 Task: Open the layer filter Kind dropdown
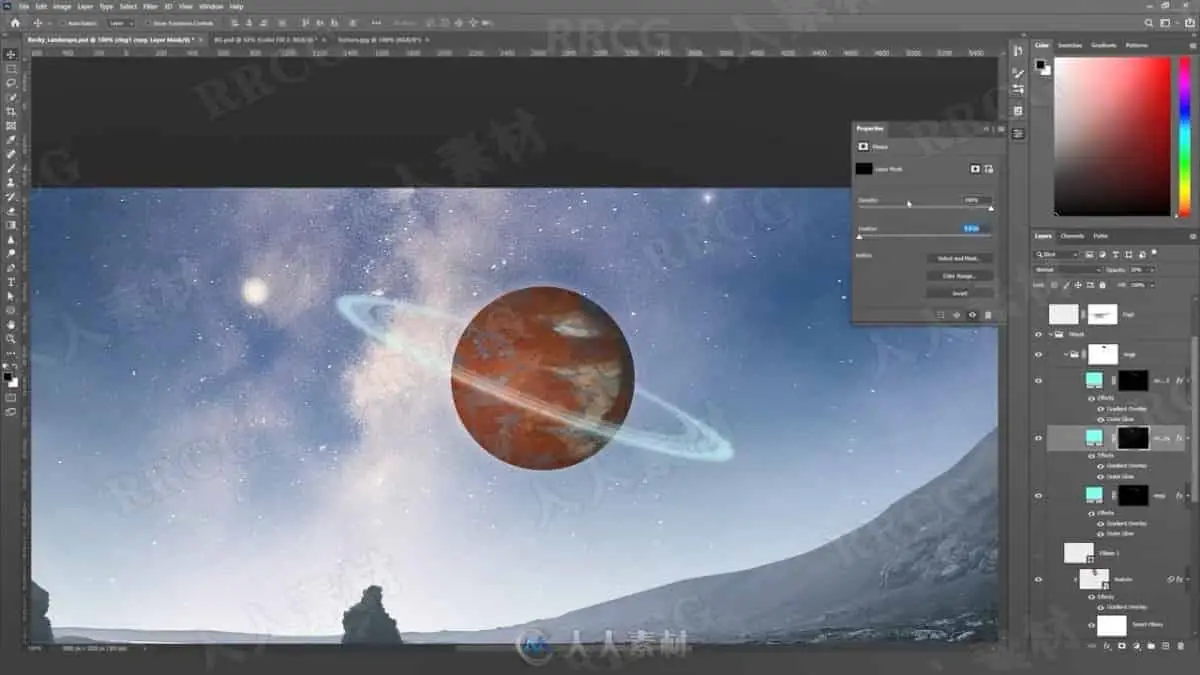click(1057, 254)
